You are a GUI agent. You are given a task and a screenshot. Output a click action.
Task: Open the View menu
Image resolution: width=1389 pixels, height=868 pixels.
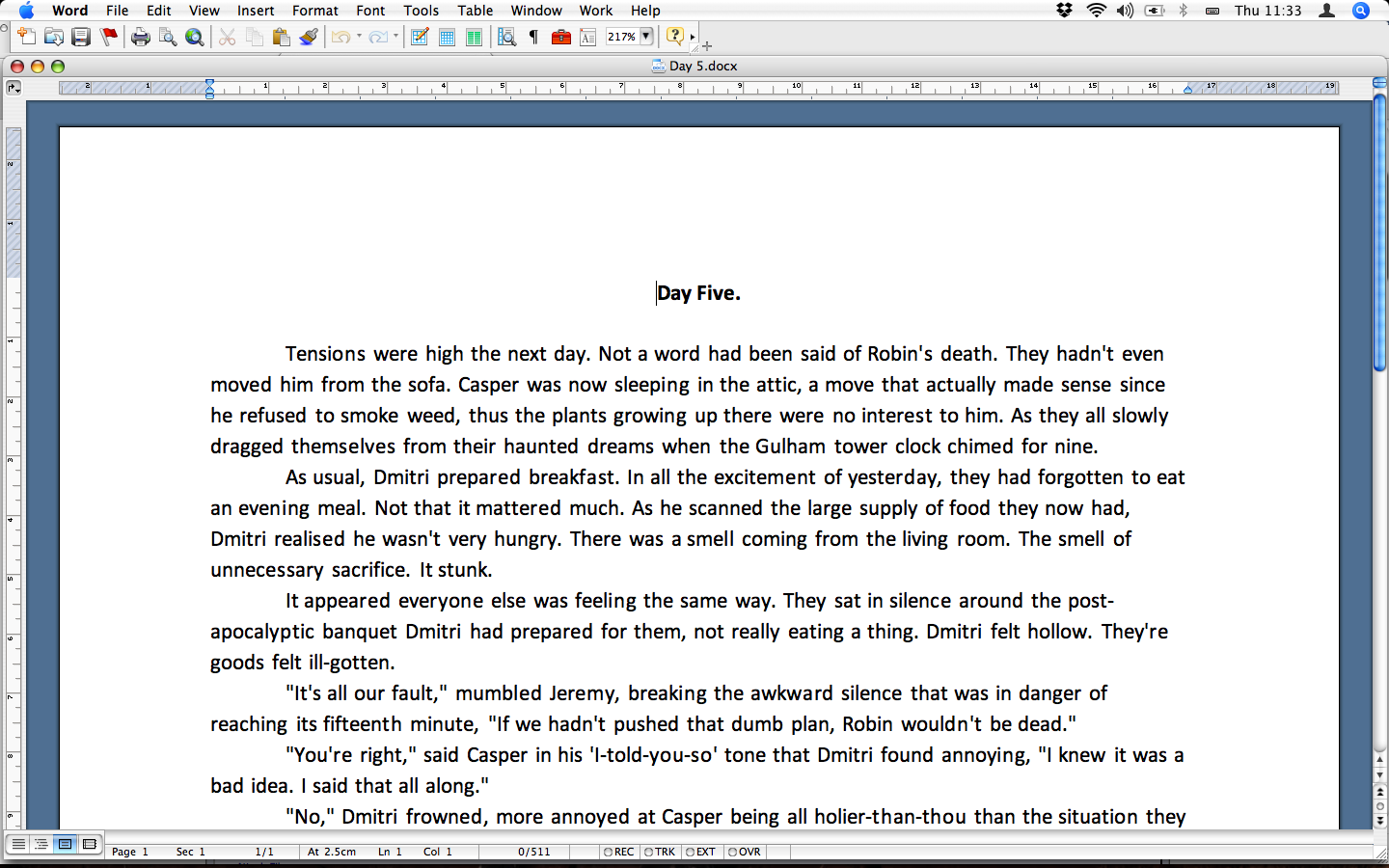tap(204, 11)
